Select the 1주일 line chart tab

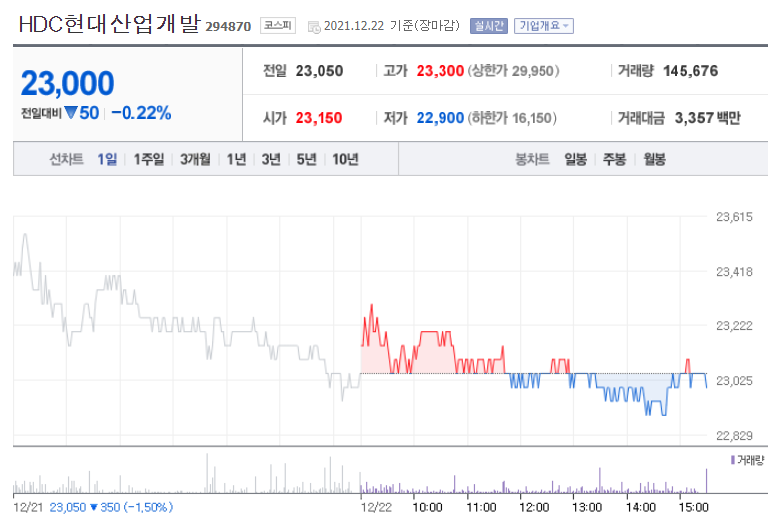coord(149,159)
